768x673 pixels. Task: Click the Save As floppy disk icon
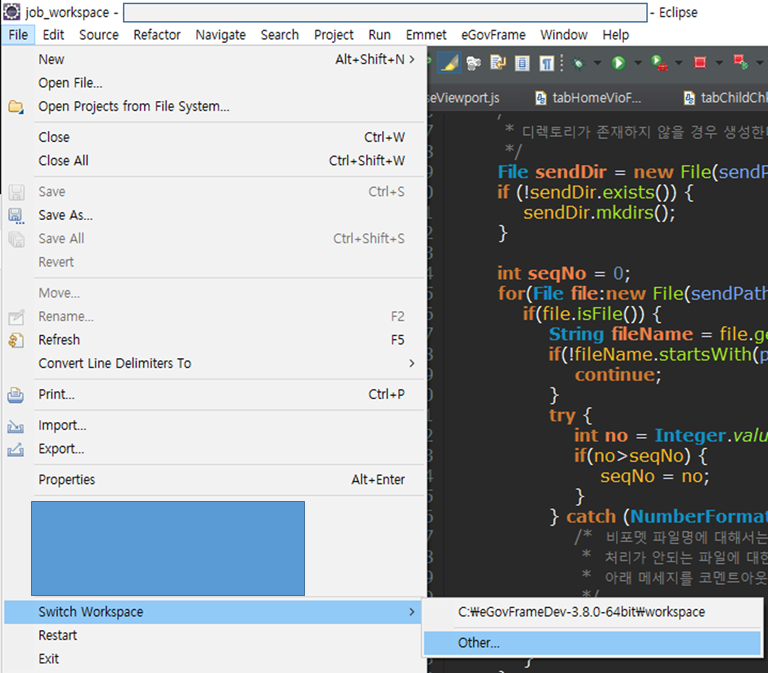pos(16,216)
